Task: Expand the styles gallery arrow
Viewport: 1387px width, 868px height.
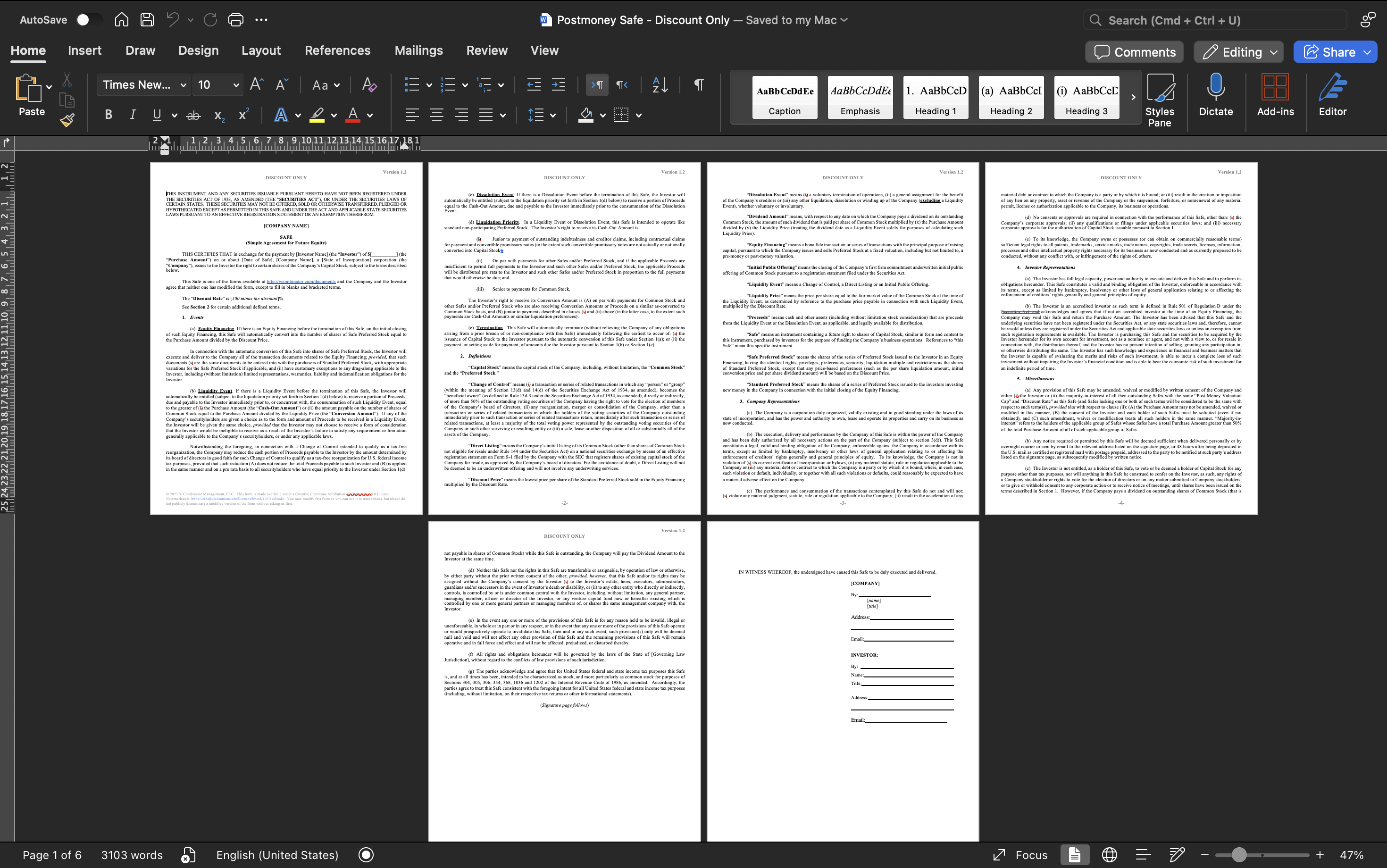Action: (1133, 97)
